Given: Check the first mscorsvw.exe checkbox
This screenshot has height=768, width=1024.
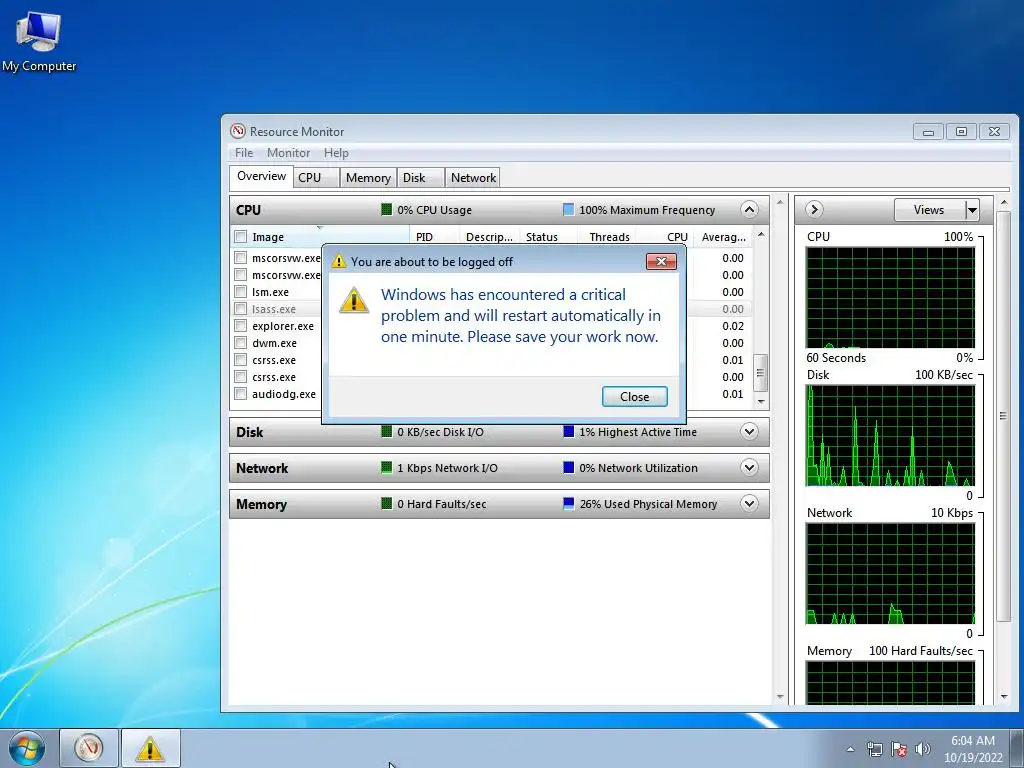Looking at the screenshot, I should 240,258.
